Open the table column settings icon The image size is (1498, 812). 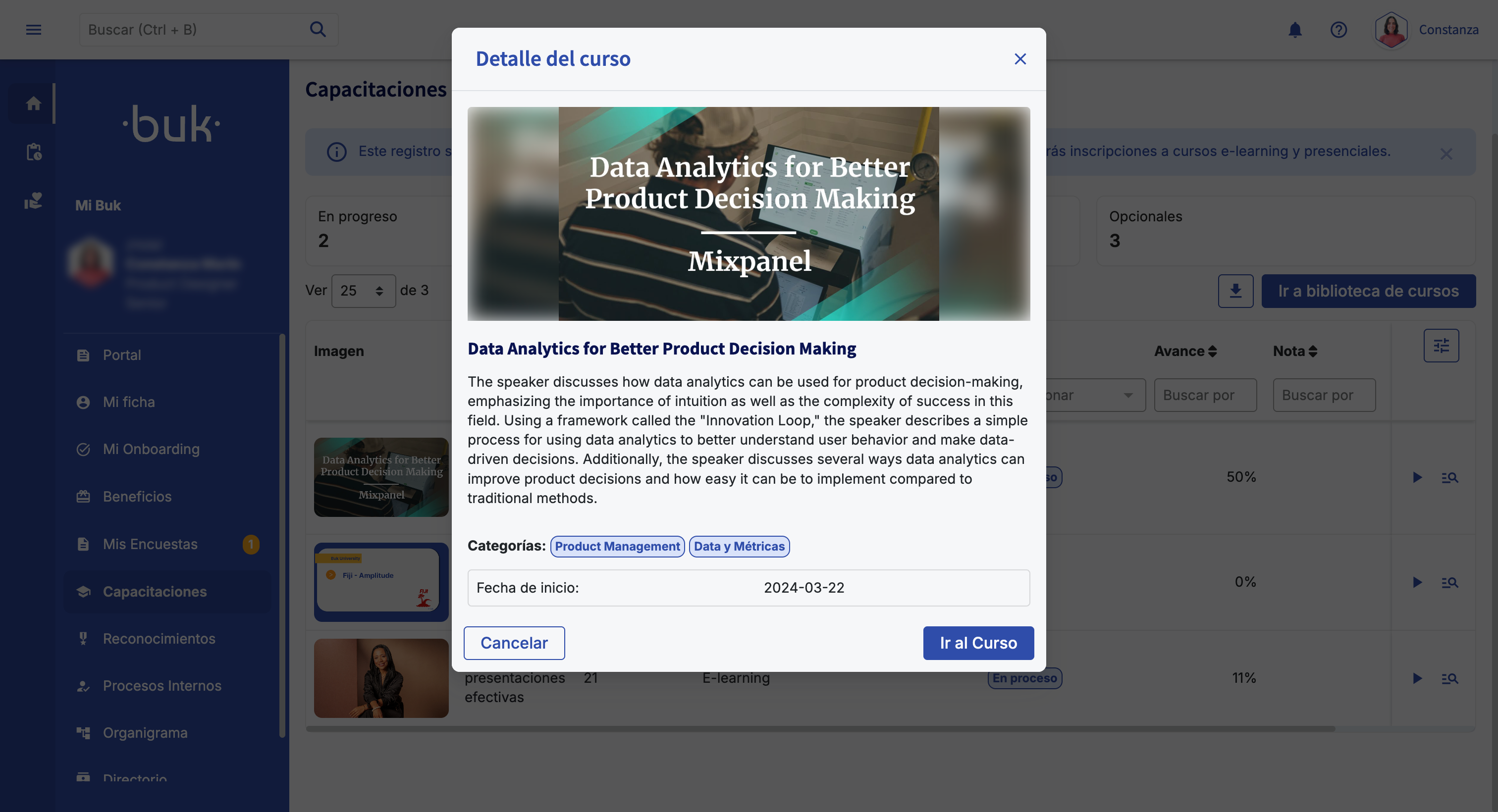[x=1441, y=347]
